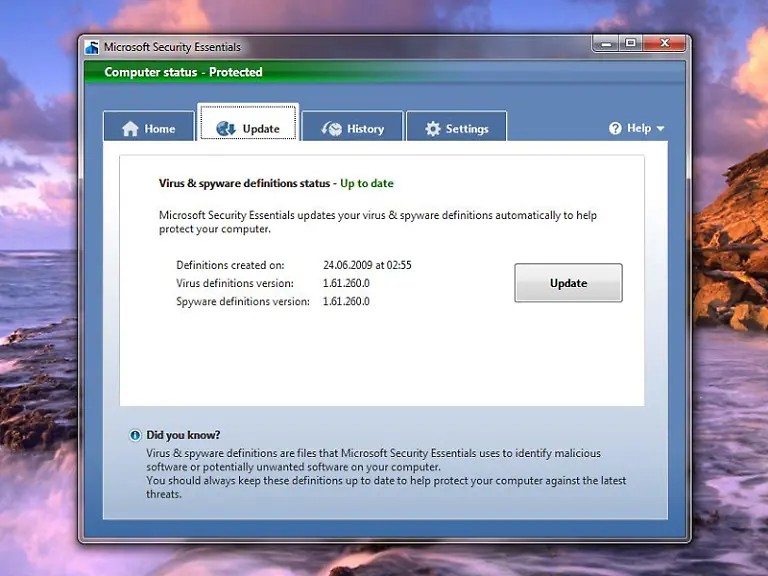Image resolution: width=768 pixels, height=576 pixels.
Task: Click the virus definitions version number
Action: tap(346, 283)
